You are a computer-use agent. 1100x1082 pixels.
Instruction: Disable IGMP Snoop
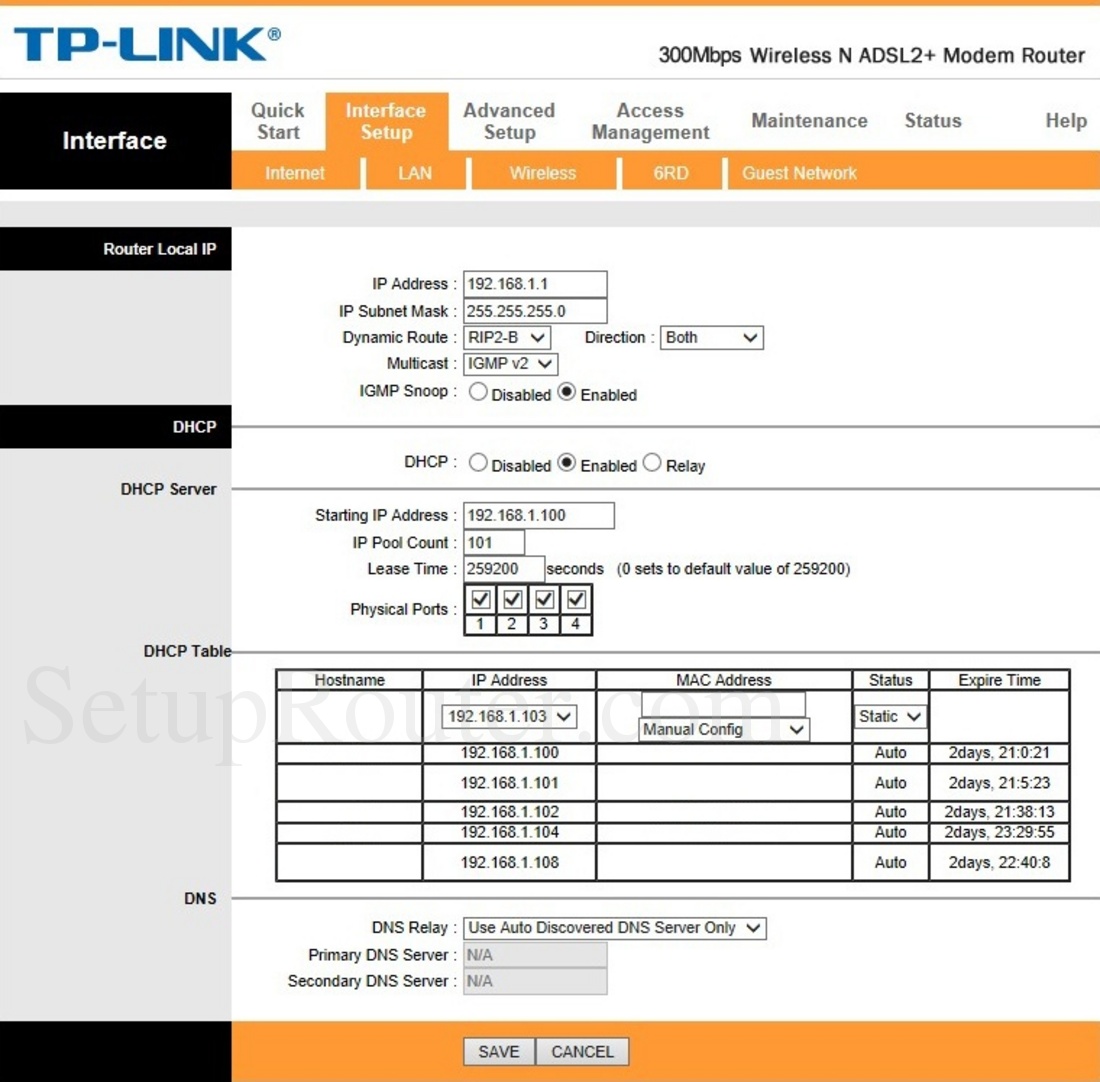(478, 392)
